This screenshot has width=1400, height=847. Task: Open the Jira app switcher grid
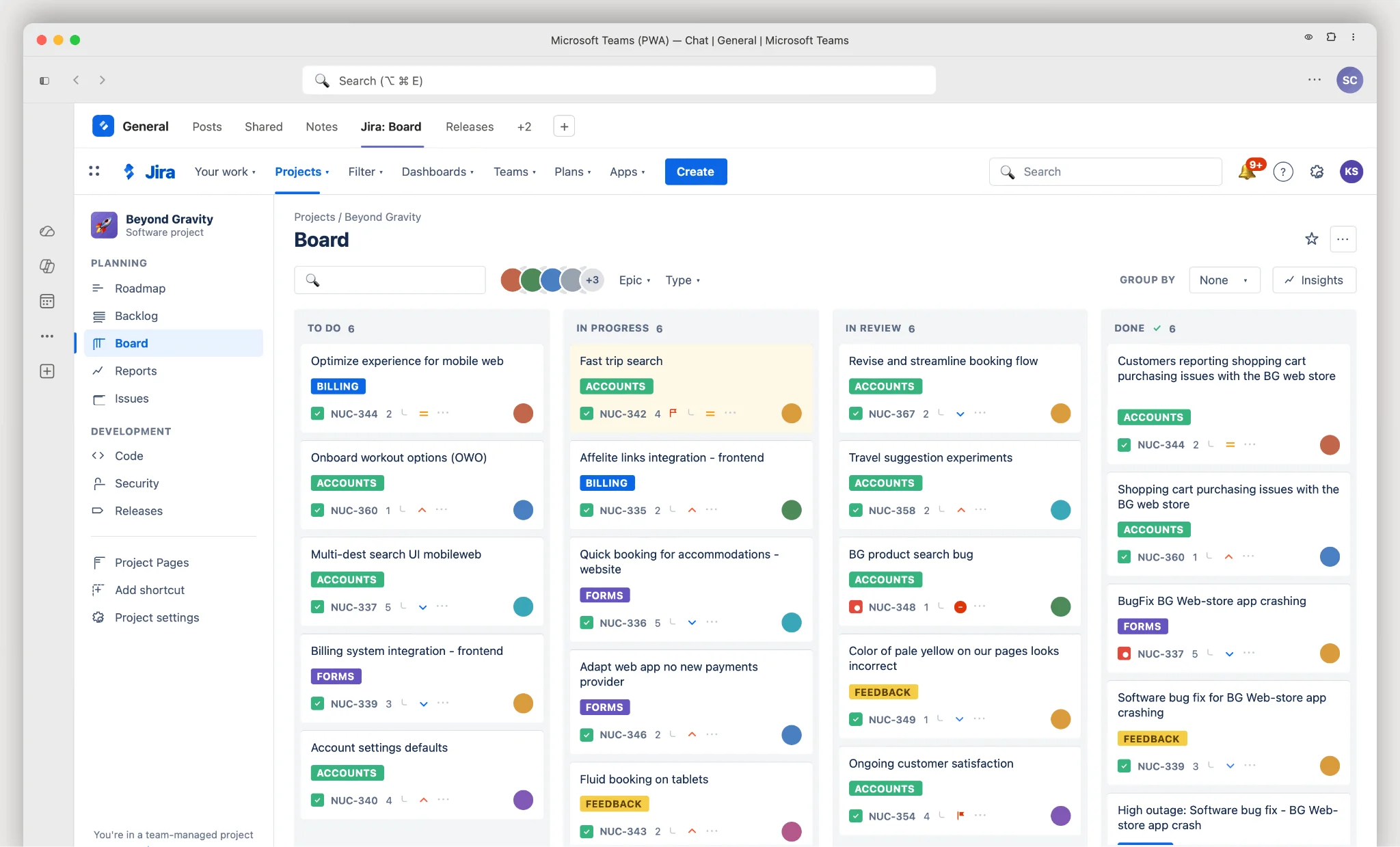(x=94, y=172)
